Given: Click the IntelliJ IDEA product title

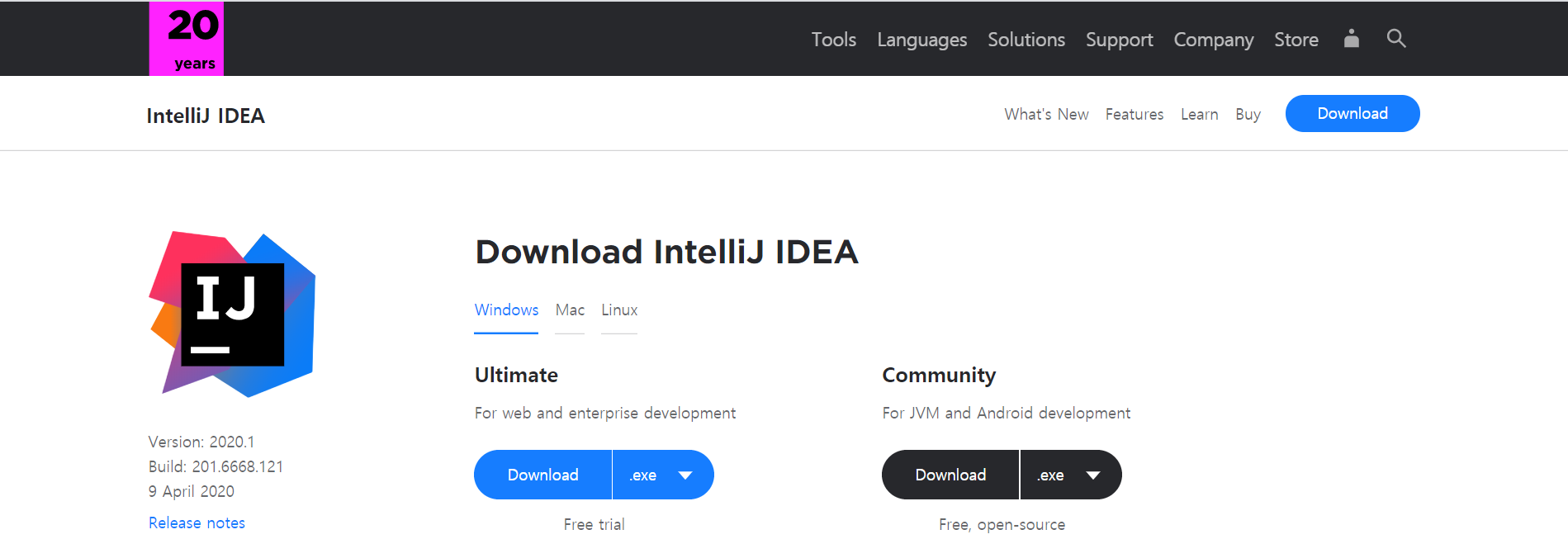Looking at the screenshot, I should tap(206, 116).
